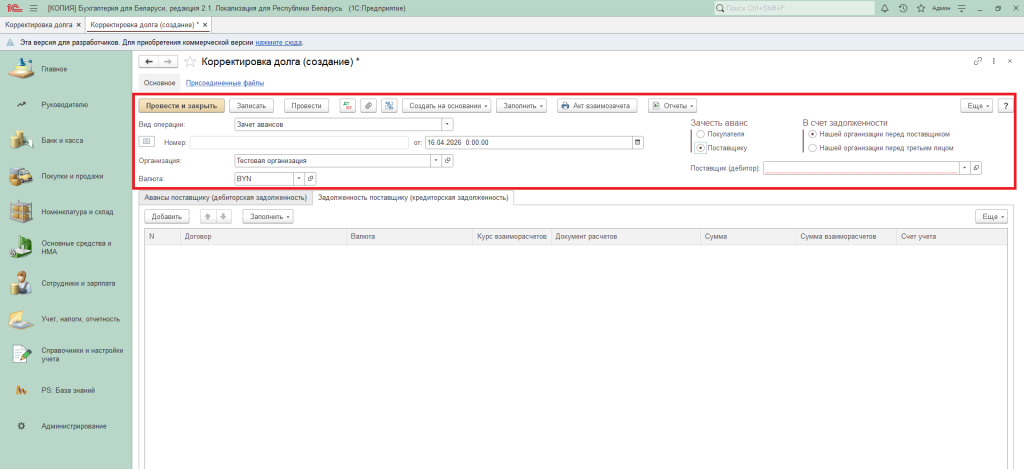
Task: Open the Валюта dropdown list
Action: pyautogui.click(x=298, y=178)
